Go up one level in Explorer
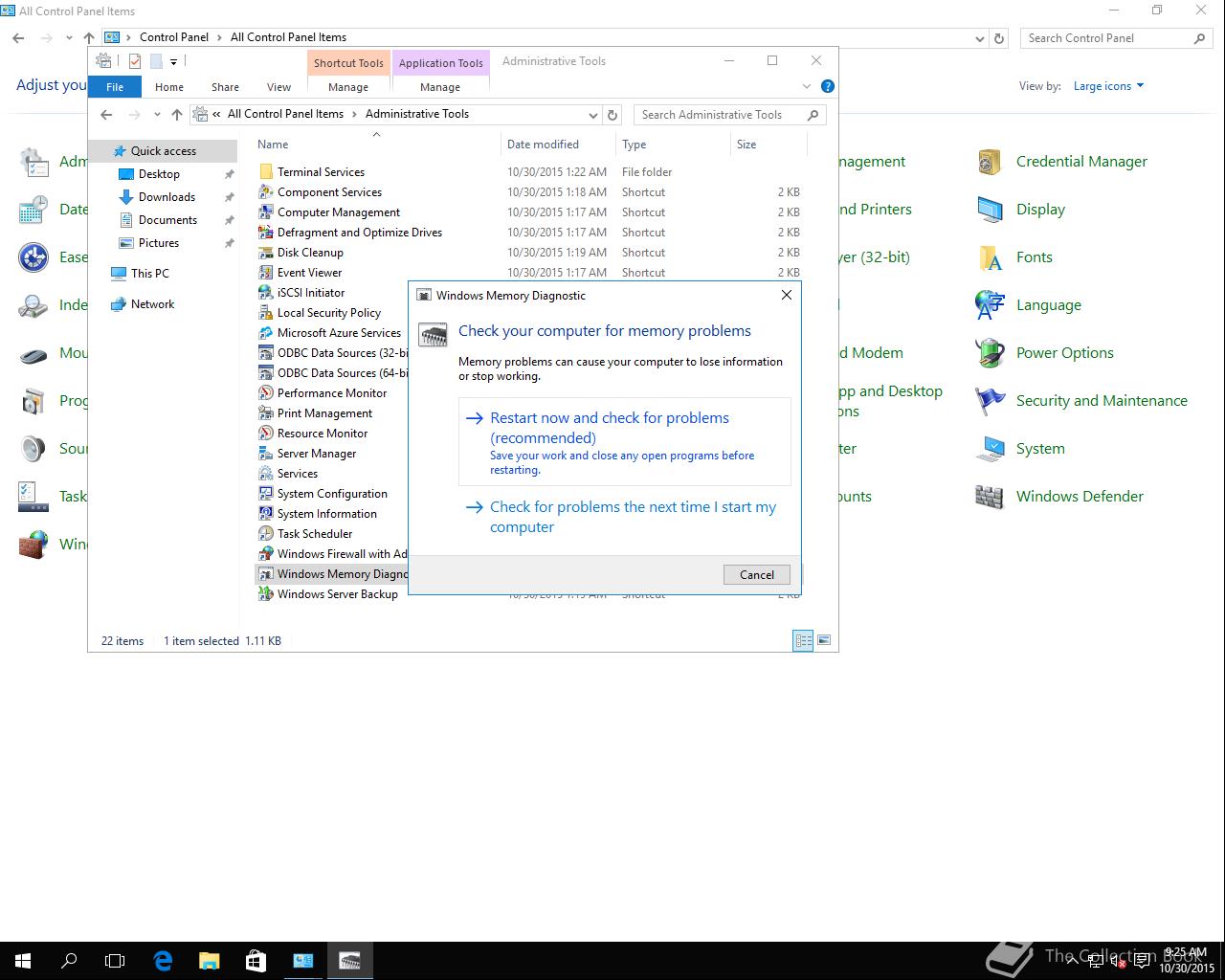This screenshot has height=980, width=1225. (177, 115)
